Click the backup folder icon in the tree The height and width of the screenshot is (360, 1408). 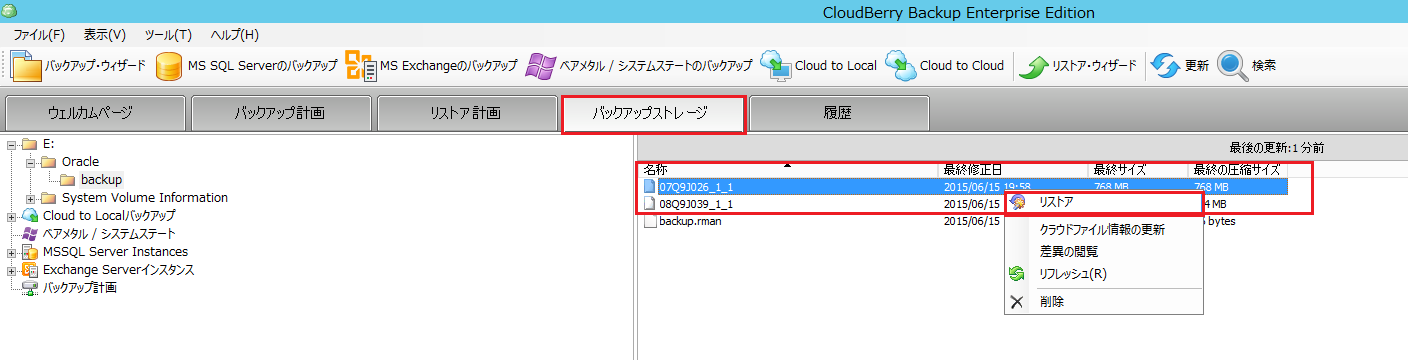click(67, 180)
